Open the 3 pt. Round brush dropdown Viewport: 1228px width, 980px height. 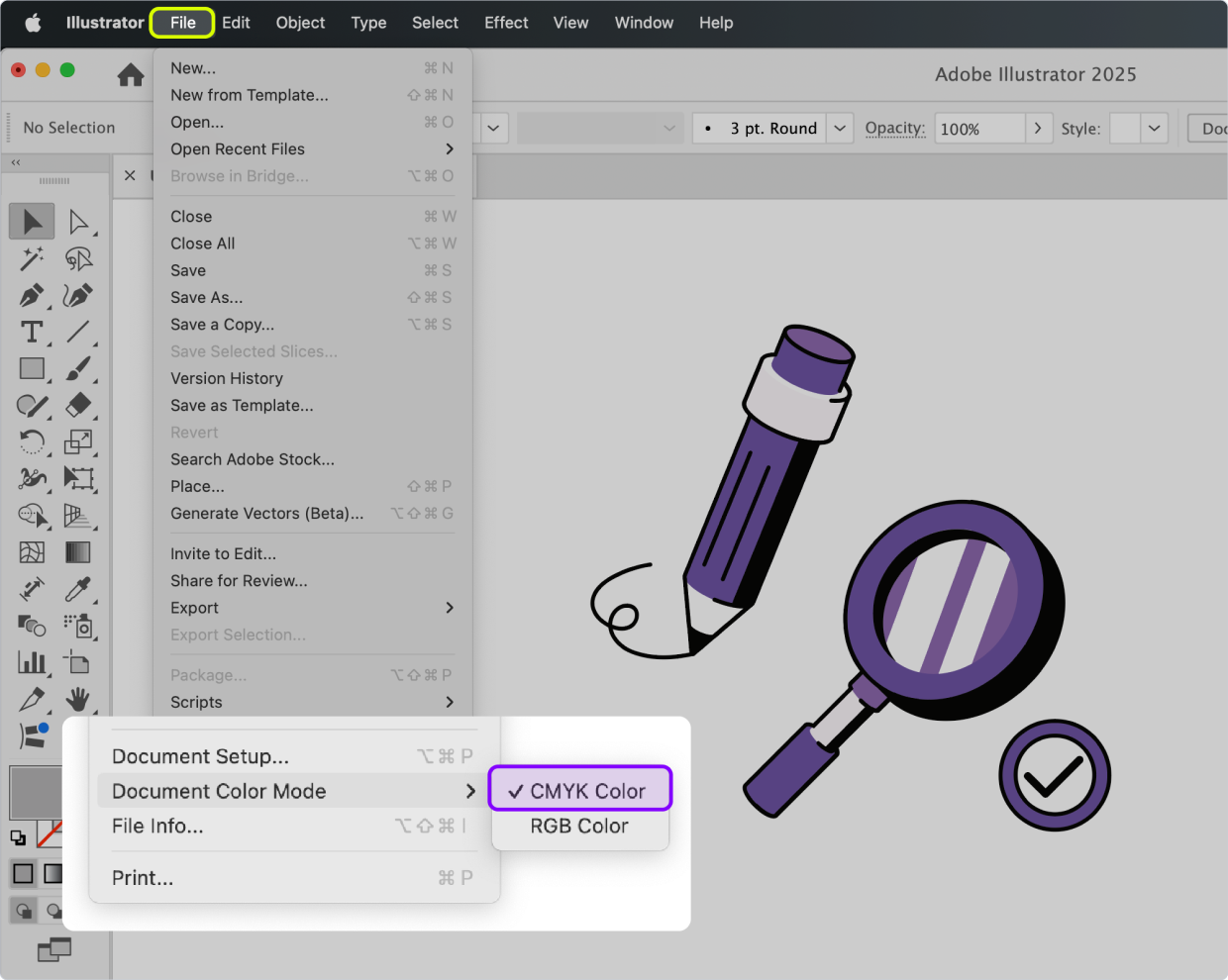[x=840, y=129]
